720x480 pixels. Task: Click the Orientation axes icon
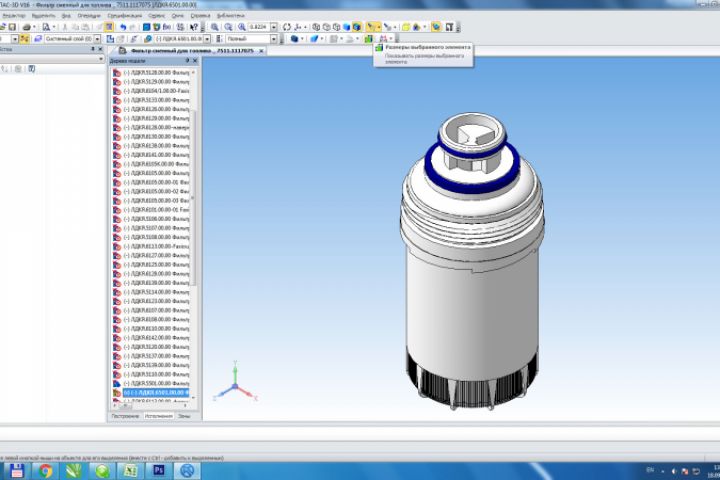(x=297, y=27)
